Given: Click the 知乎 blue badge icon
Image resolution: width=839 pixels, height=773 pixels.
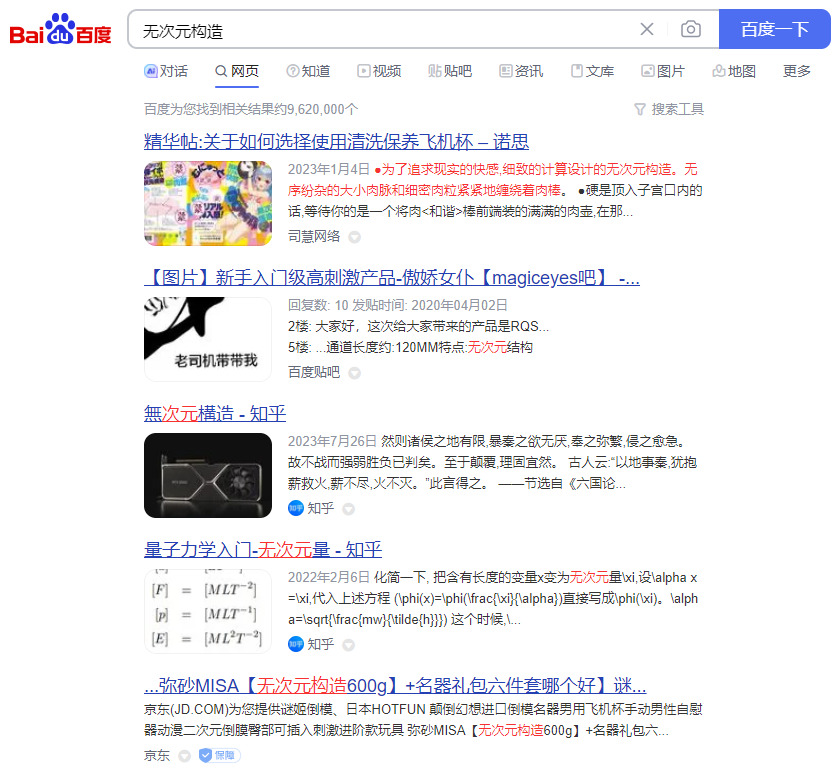Looking at the screenshot, I should 294,508.
